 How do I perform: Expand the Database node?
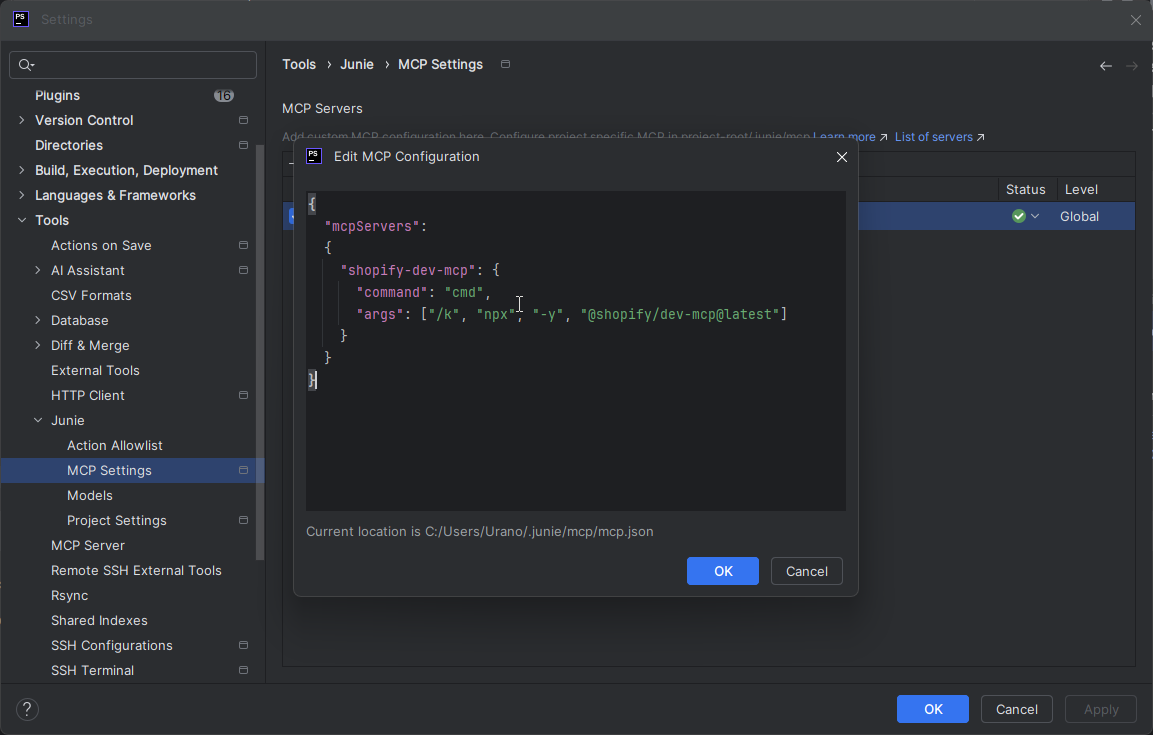click(x=38, y=320)
